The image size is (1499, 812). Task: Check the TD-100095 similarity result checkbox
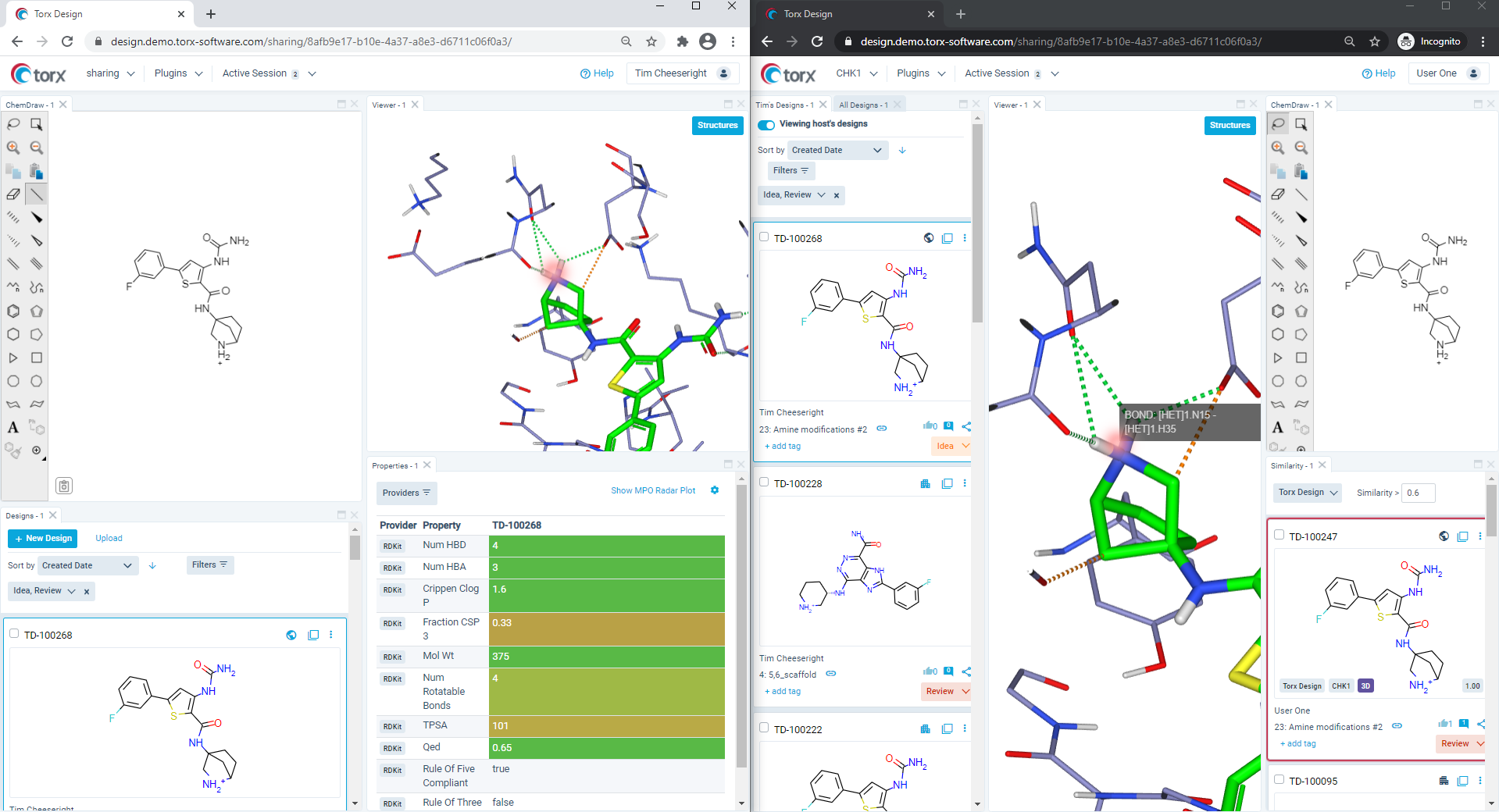pos(1279,779)
